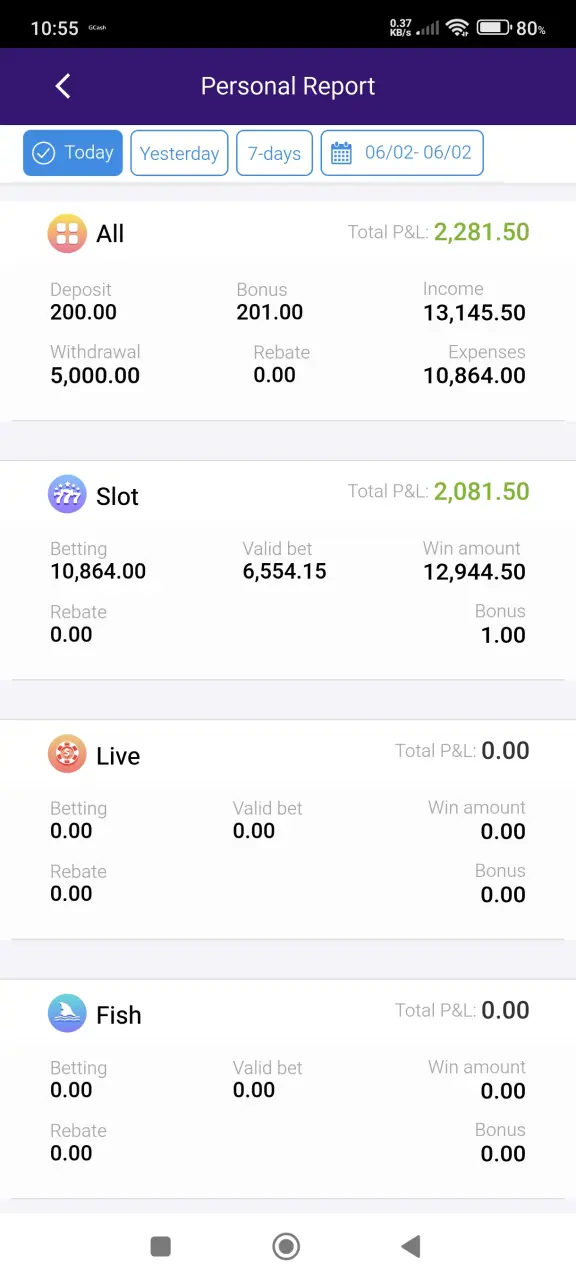Tap the Live casino chip icon
576x1280 pixels.
coord(67,754)
